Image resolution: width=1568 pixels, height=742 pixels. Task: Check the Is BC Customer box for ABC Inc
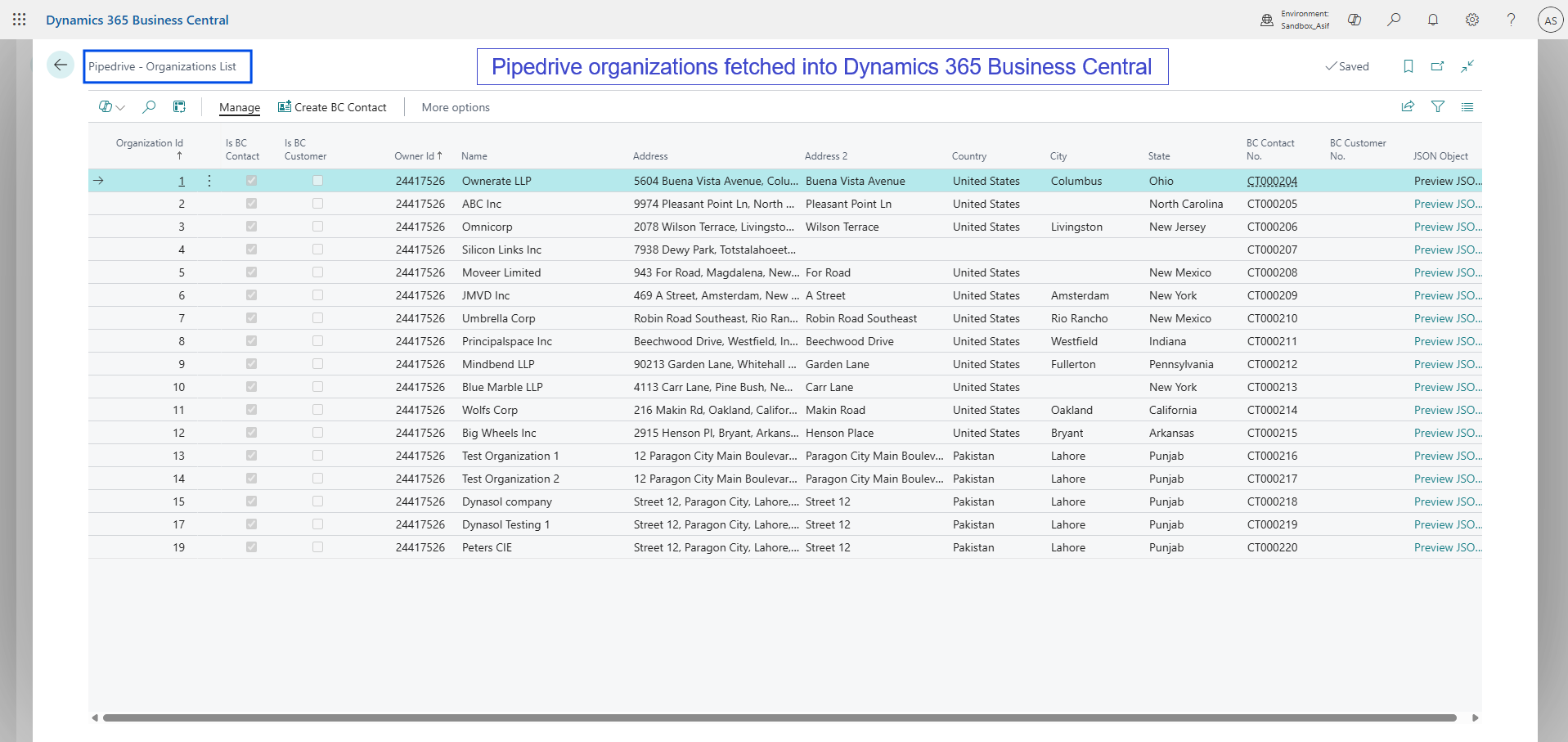pos(317,204)
